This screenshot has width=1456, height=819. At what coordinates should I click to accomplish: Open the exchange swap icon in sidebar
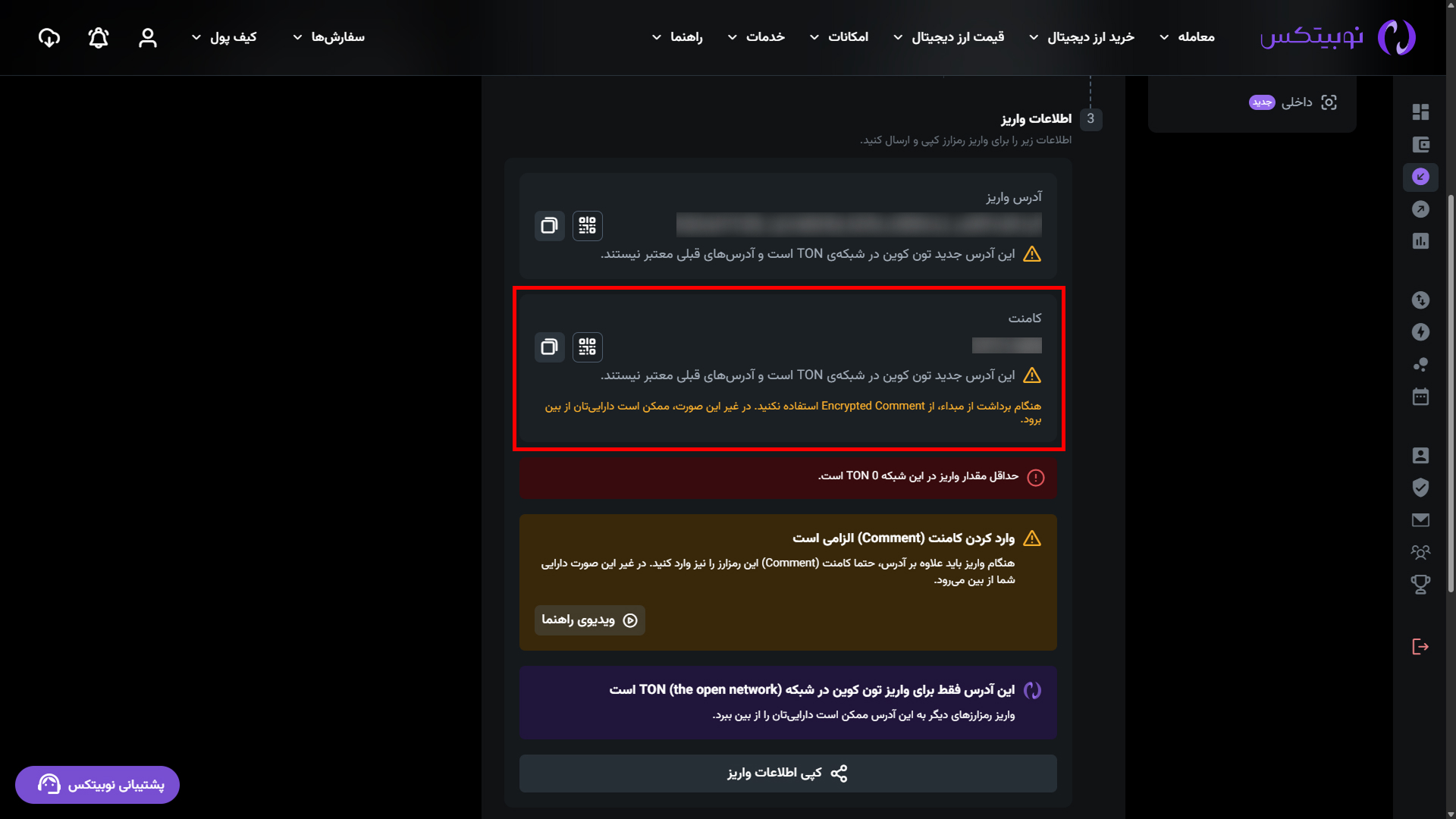[x=1420, y=300]
